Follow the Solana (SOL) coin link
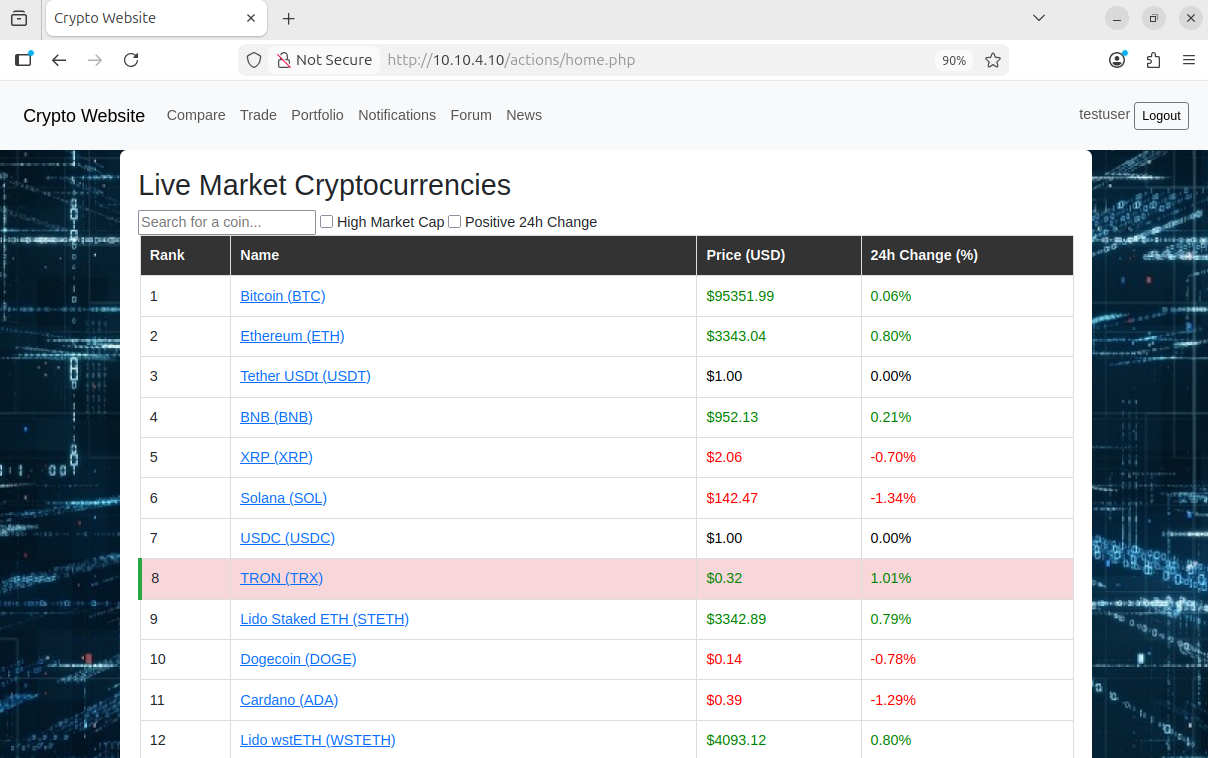1208x758 pixels. click(x=283, y=498)
